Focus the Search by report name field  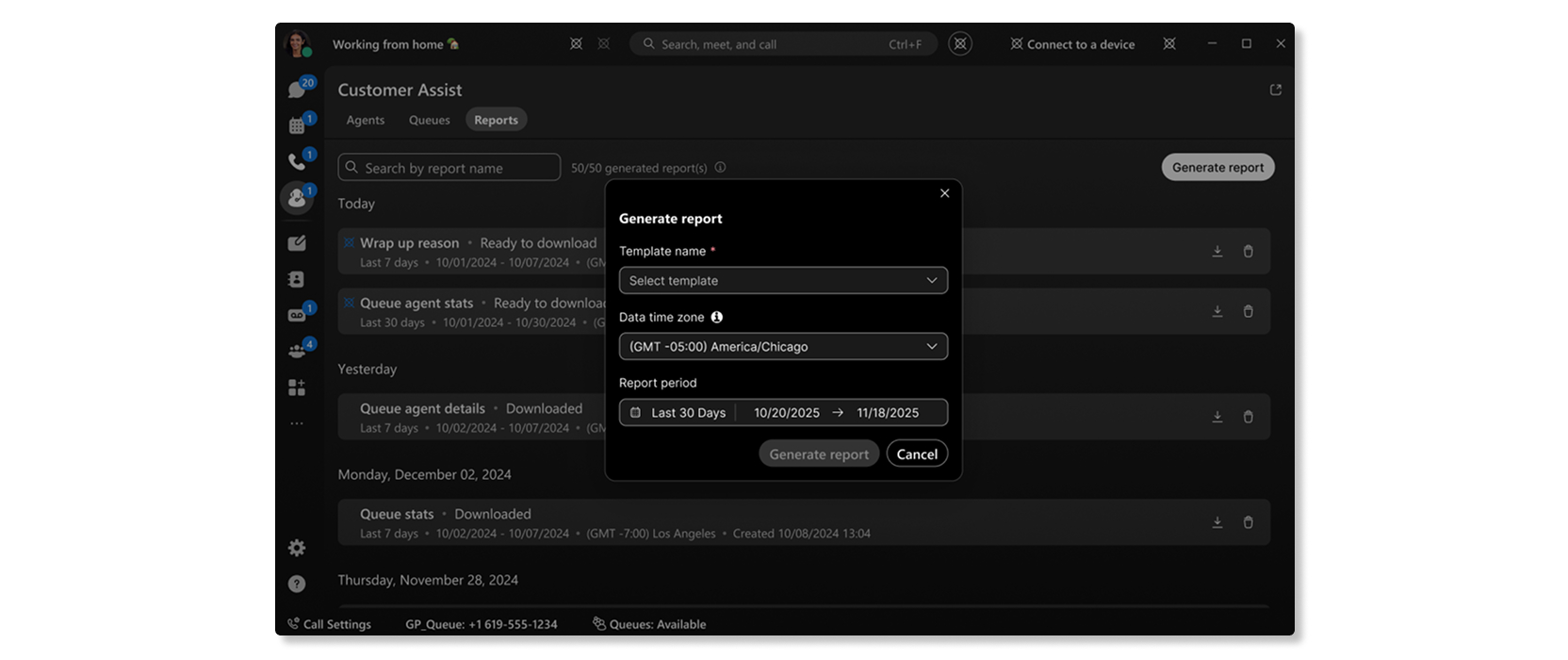point(449,167)
